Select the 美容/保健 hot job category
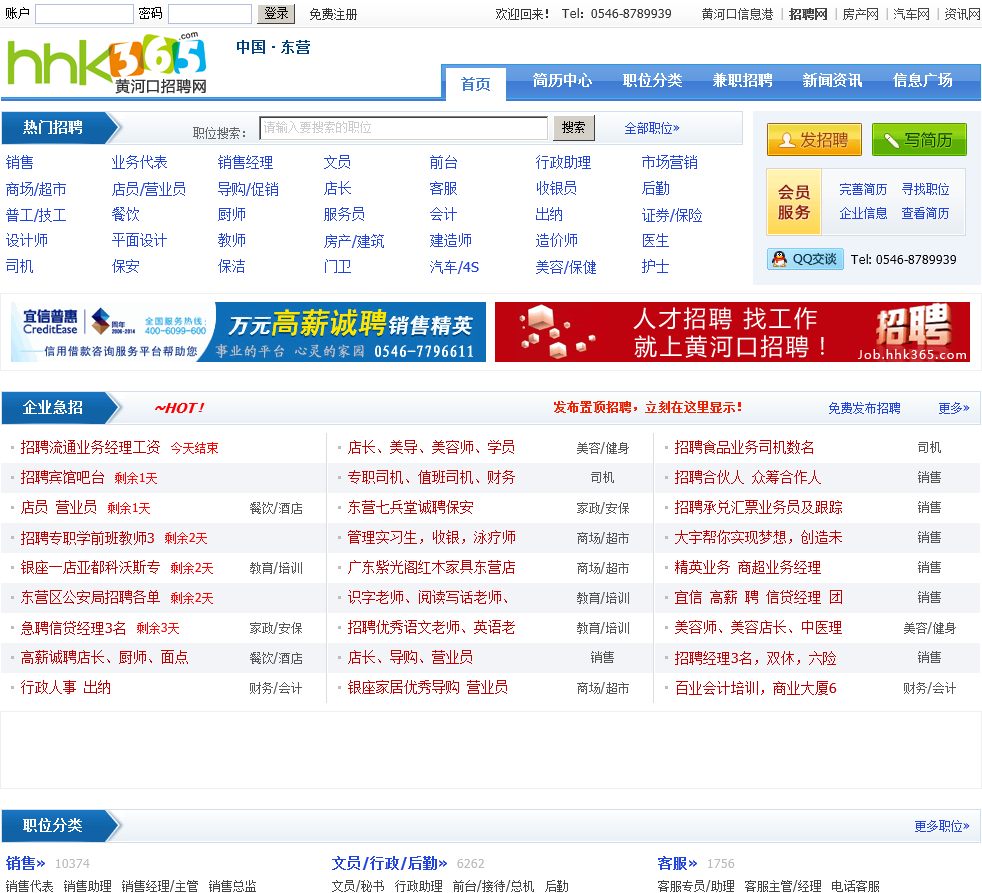The height and width of the screenshot is (893, 982). [566, 267]
